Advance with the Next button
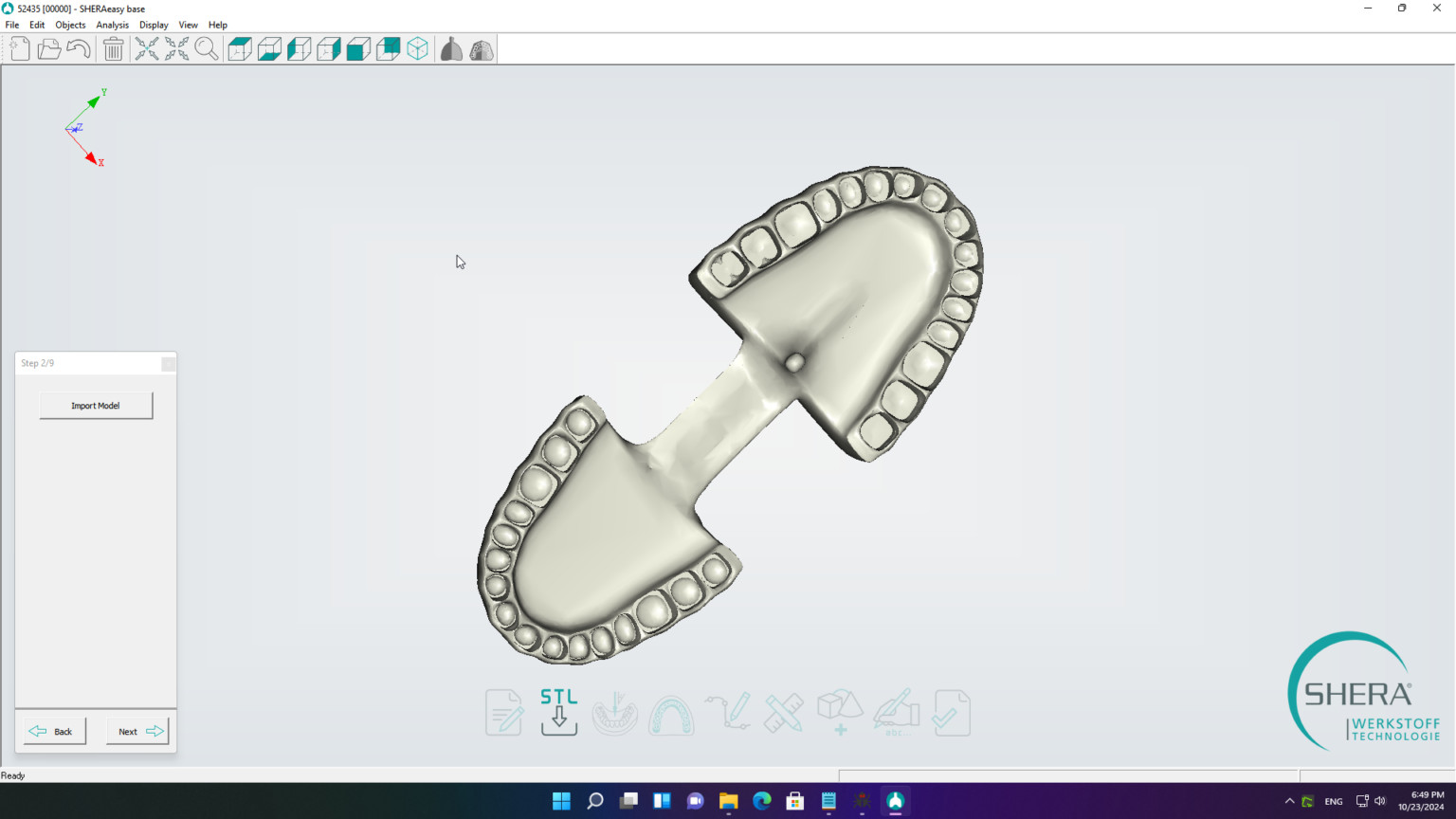The height and width of the screenshot is (819, 1456). pos(137,731)
